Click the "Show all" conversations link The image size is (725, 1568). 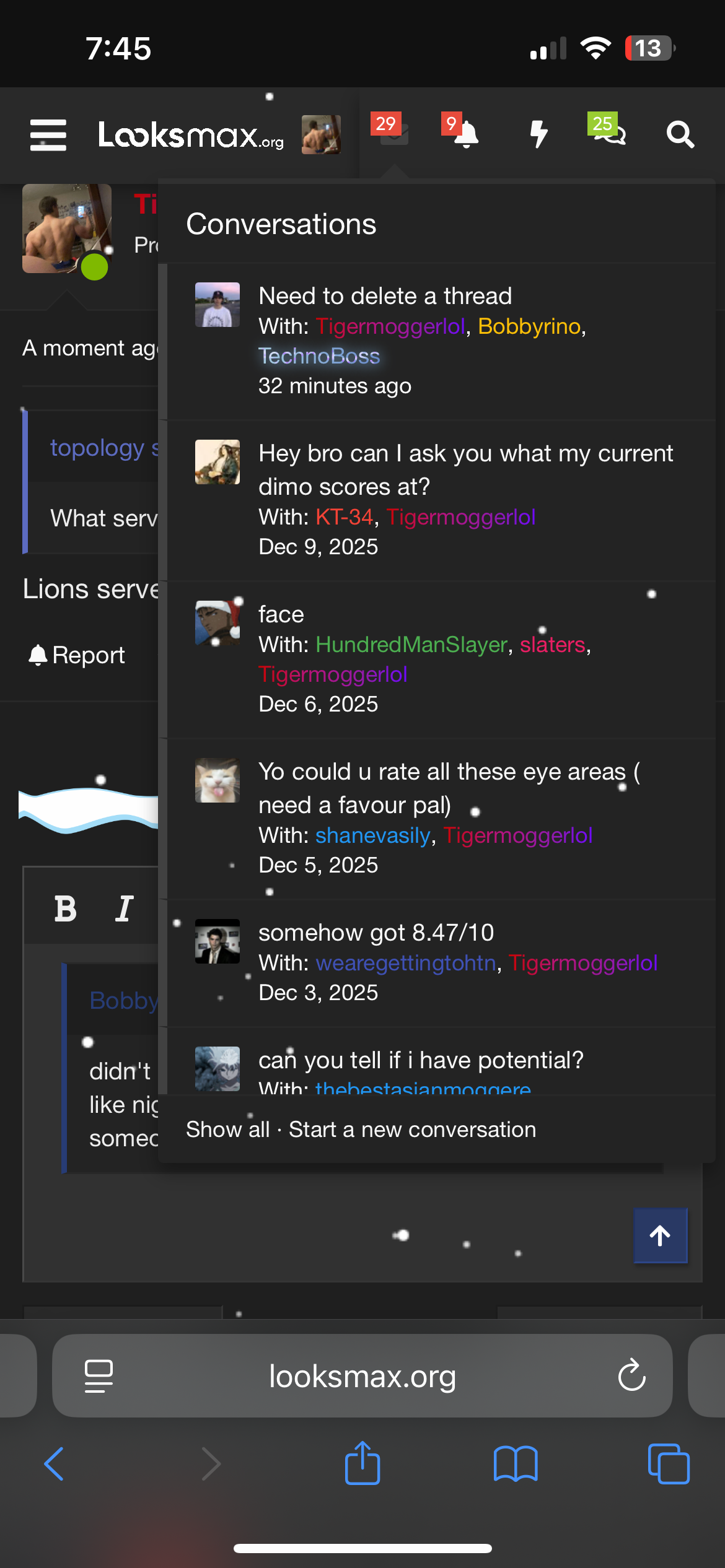227,1130
